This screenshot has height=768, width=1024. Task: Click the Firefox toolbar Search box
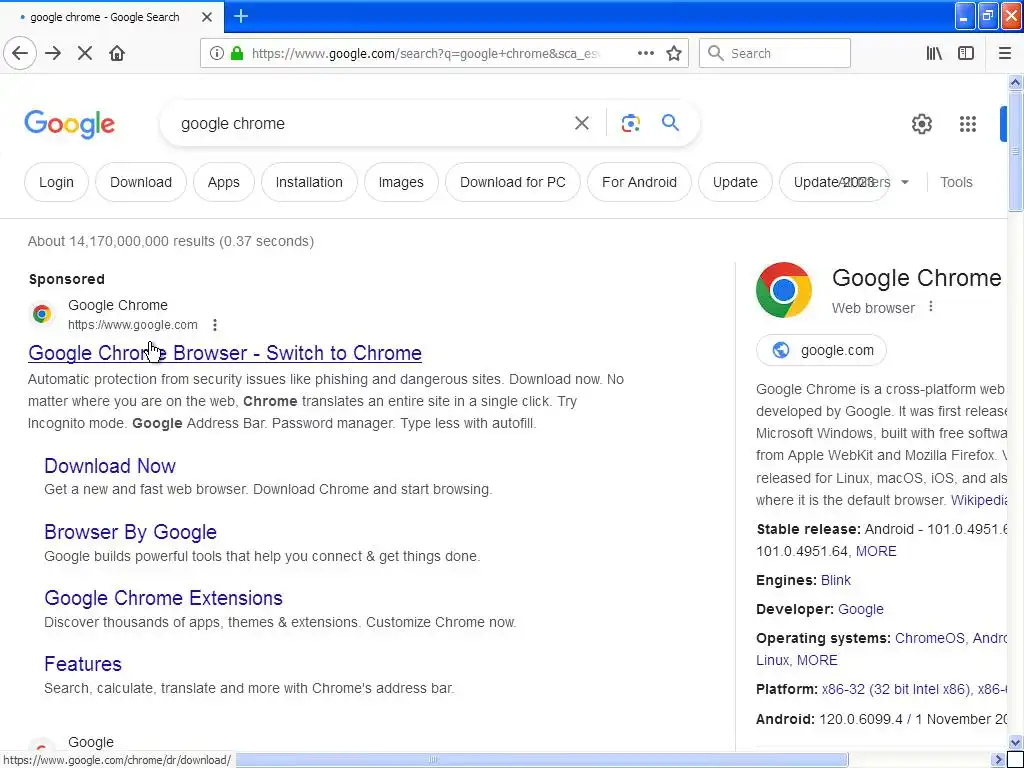click(x=775, y=53)
